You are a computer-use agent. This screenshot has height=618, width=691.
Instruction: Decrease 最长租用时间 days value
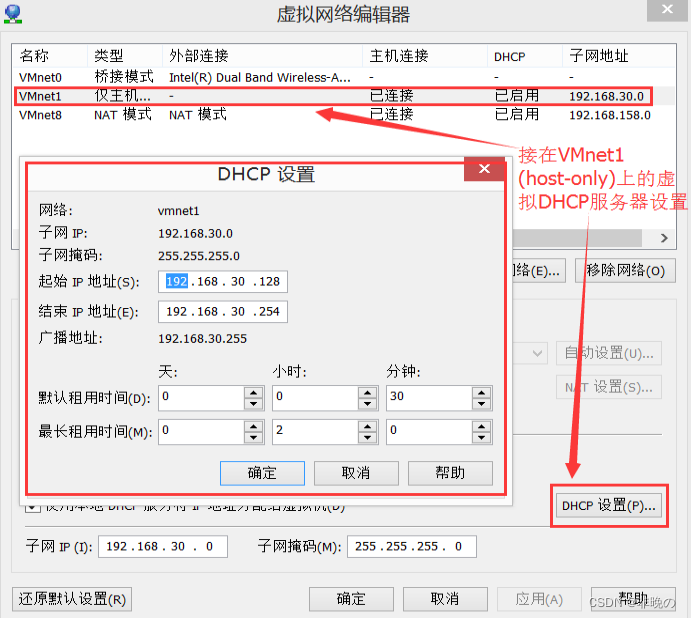(x=254, y=438)
